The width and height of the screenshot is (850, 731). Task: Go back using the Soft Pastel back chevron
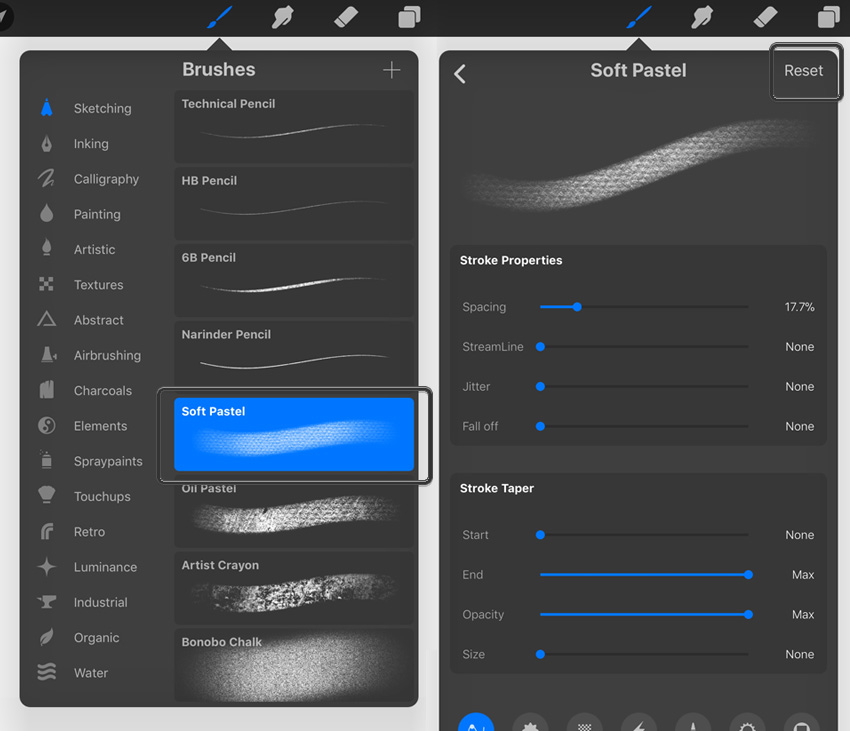pyautogui.click(x=460, y=74)
